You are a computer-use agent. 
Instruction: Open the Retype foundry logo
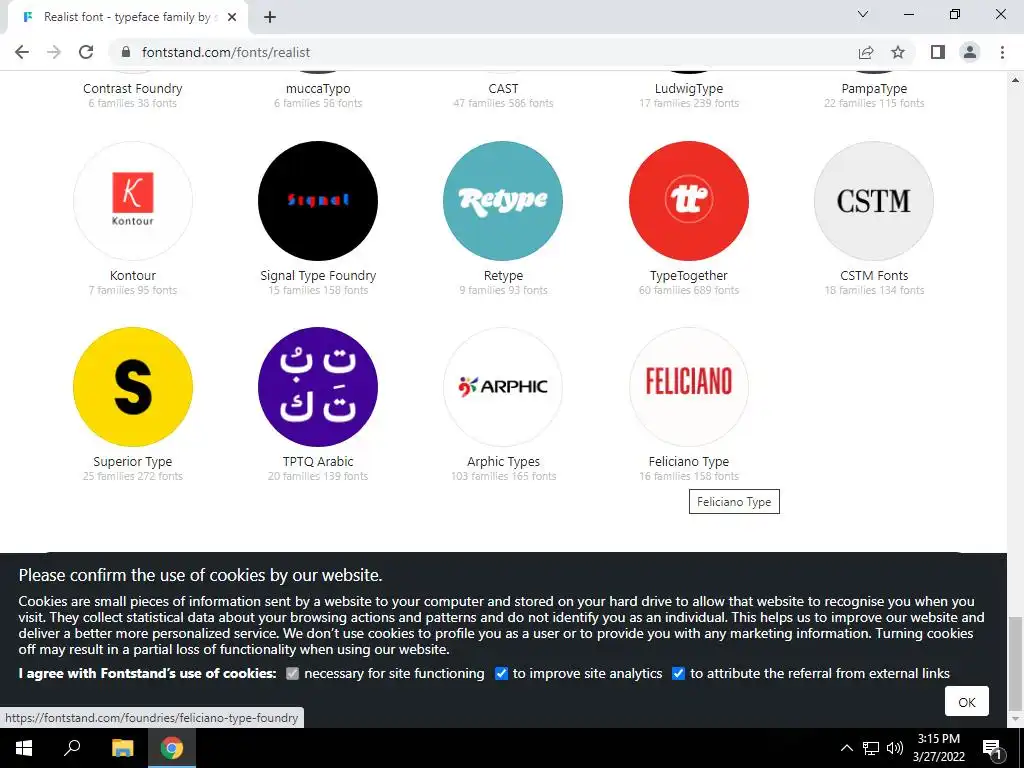(503, 201)
